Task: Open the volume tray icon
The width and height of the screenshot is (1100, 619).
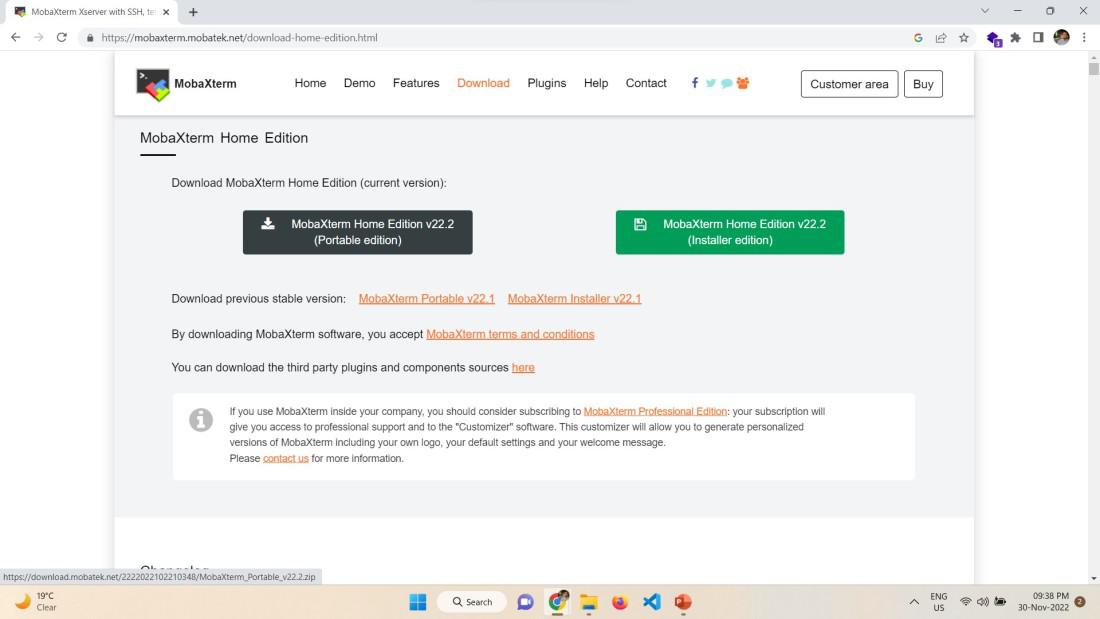Action: [x=983, y=602]
